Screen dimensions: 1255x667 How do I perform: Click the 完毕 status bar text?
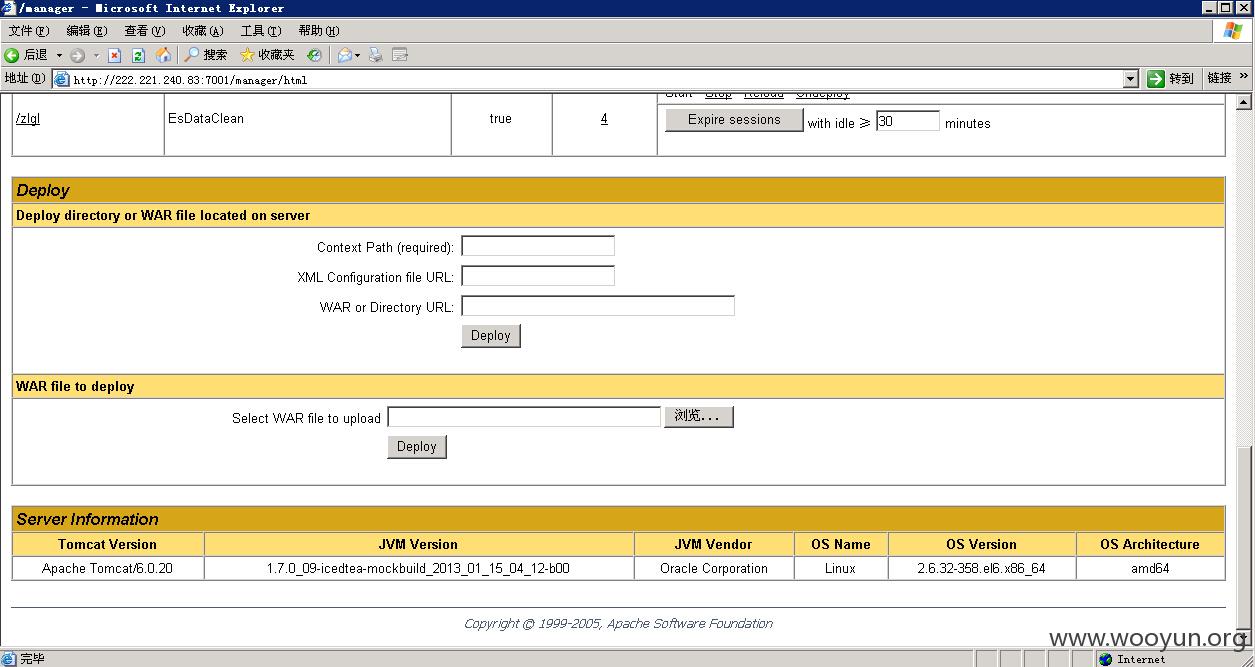(32, 659)
